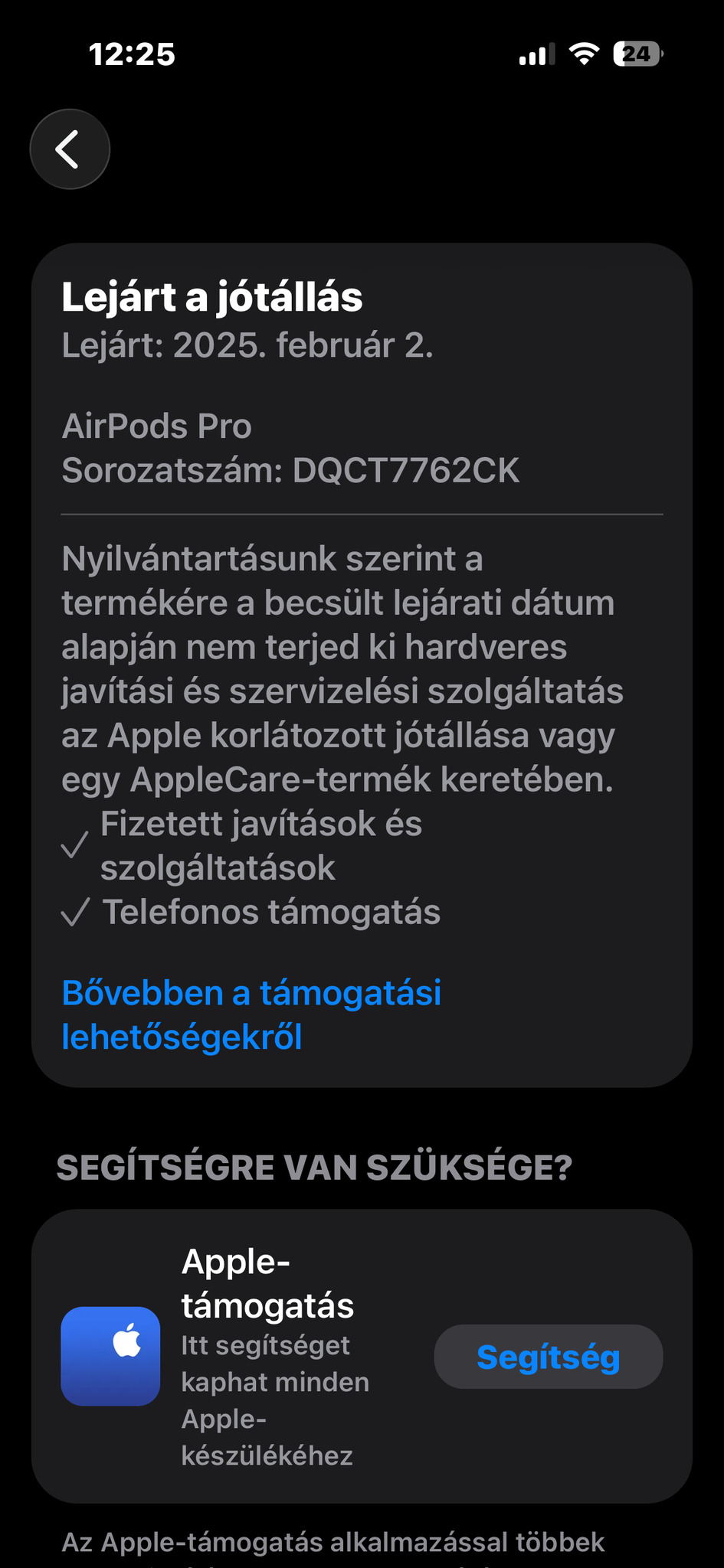
Task: Tap the SEGÍTSÉGRE VAN SZÜKSÉGE? section header
Action: pyautogui.click(x=314, y=1168)
